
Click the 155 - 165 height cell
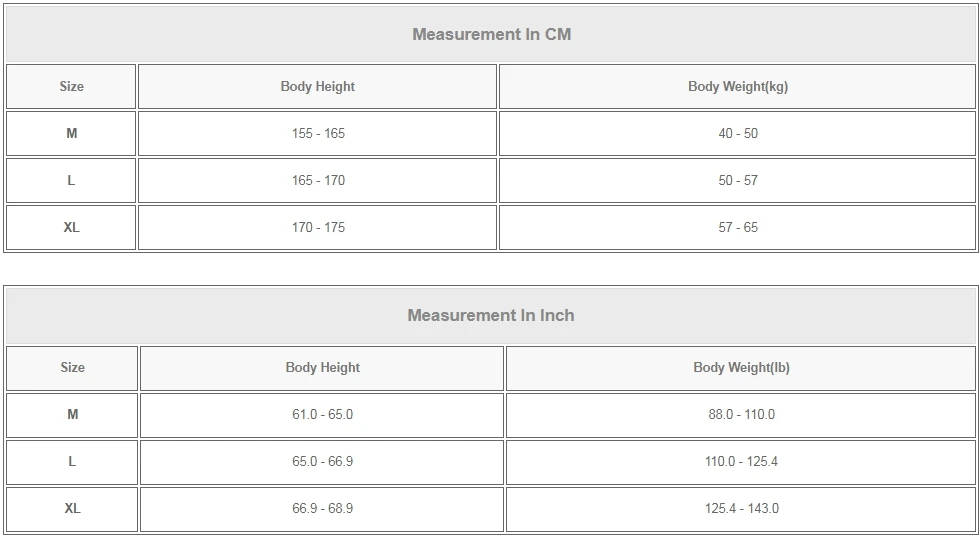pyautogui.click(x=318, y=133)
